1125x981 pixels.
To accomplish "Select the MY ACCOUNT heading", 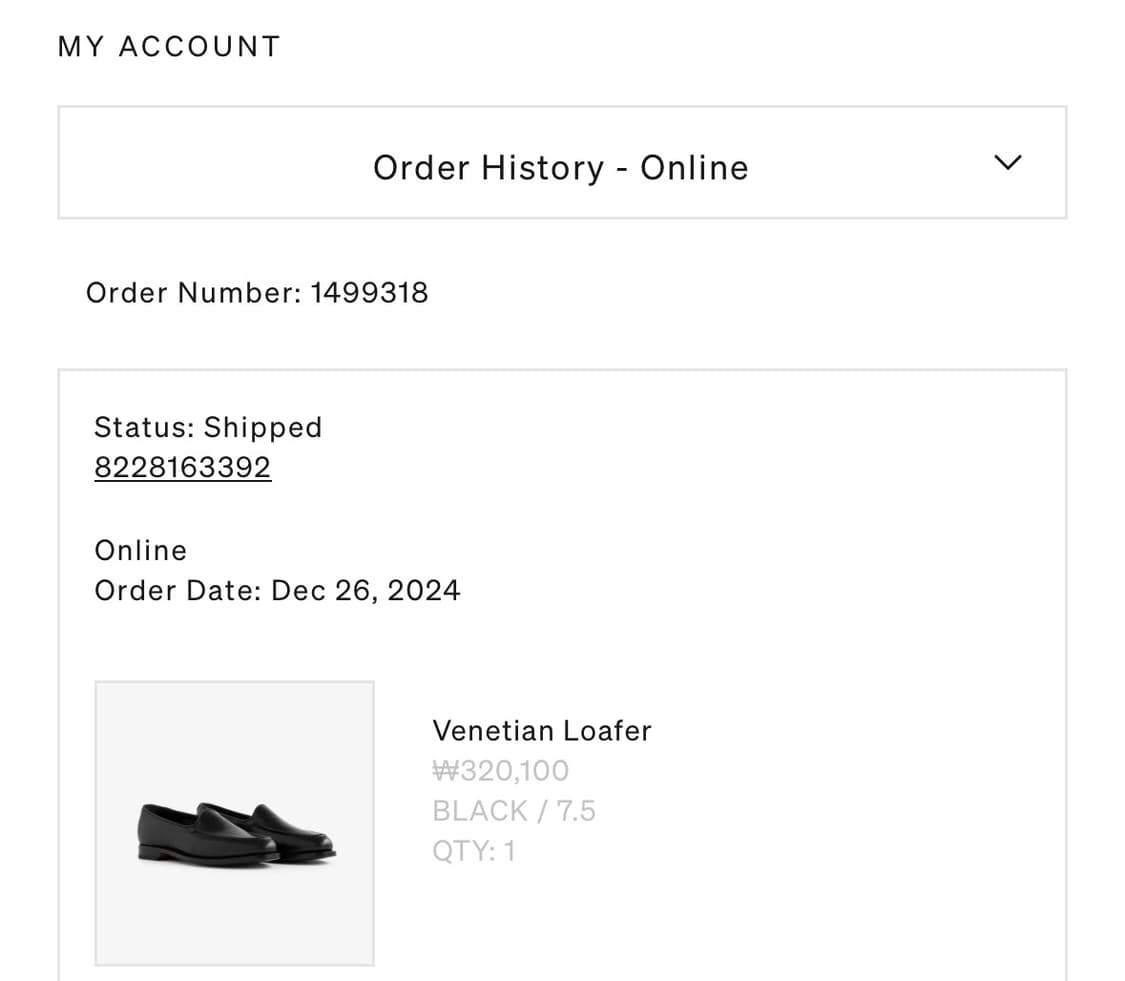I will tap(168, 46).
